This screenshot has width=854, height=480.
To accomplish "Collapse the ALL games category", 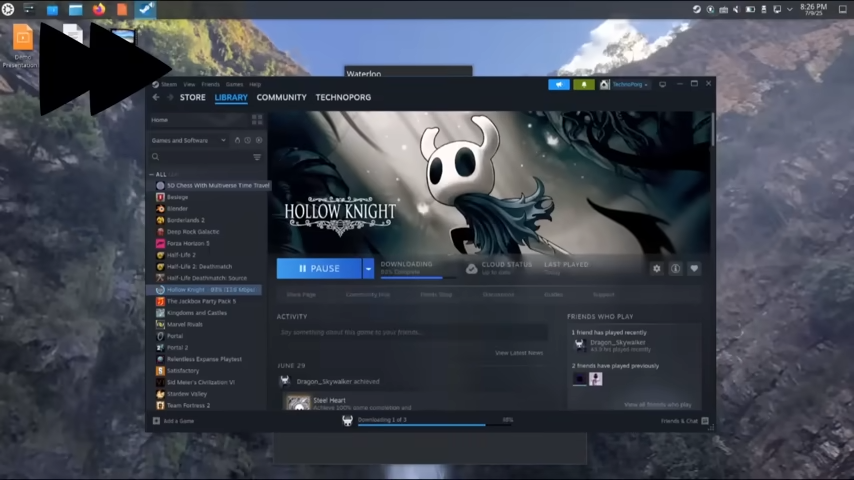I will [x=151, y=174].
